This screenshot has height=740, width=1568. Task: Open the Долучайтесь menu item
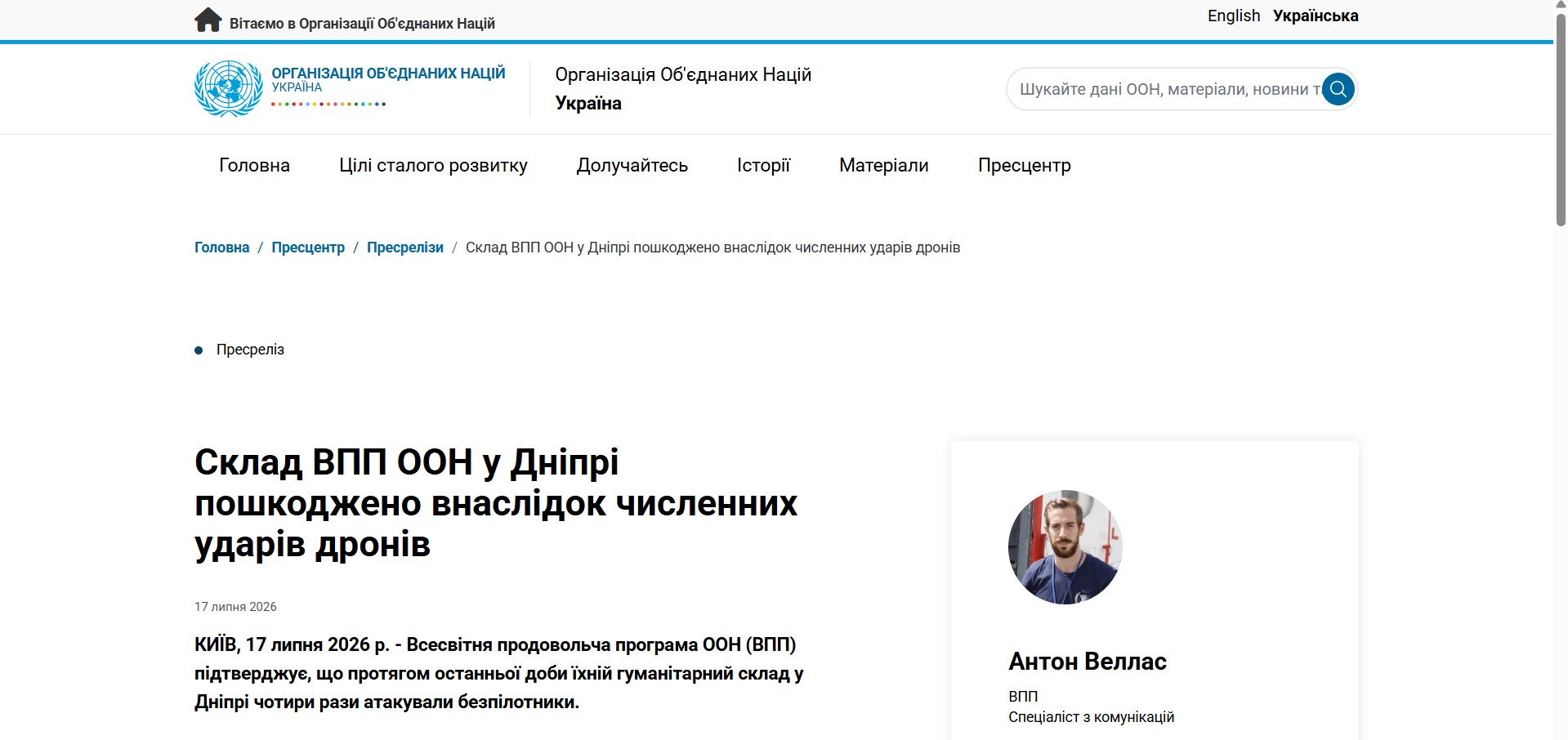(x=632, y=165)
